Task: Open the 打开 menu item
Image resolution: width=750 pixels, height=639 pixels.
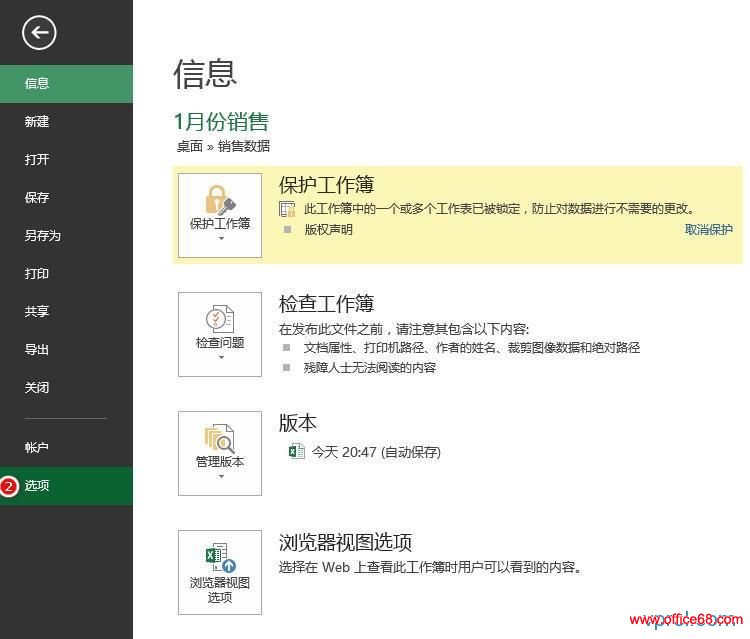Action: click(x=66, y=159)
